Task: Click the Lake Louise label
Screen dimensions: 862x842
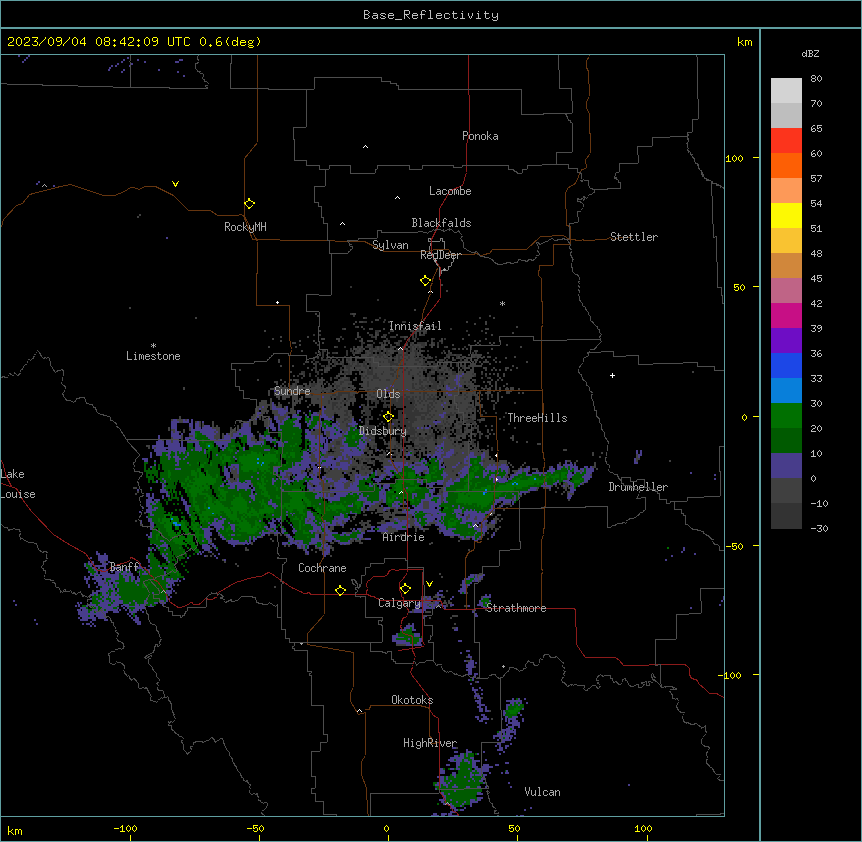Action: pos(18,484)
